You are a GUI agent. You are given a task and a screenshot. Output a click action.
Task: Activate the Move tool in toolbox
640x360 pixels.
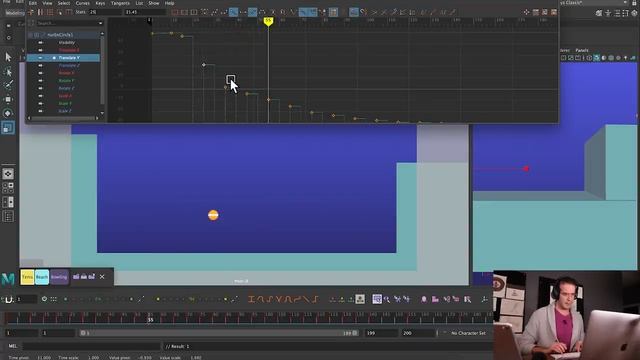8,99
